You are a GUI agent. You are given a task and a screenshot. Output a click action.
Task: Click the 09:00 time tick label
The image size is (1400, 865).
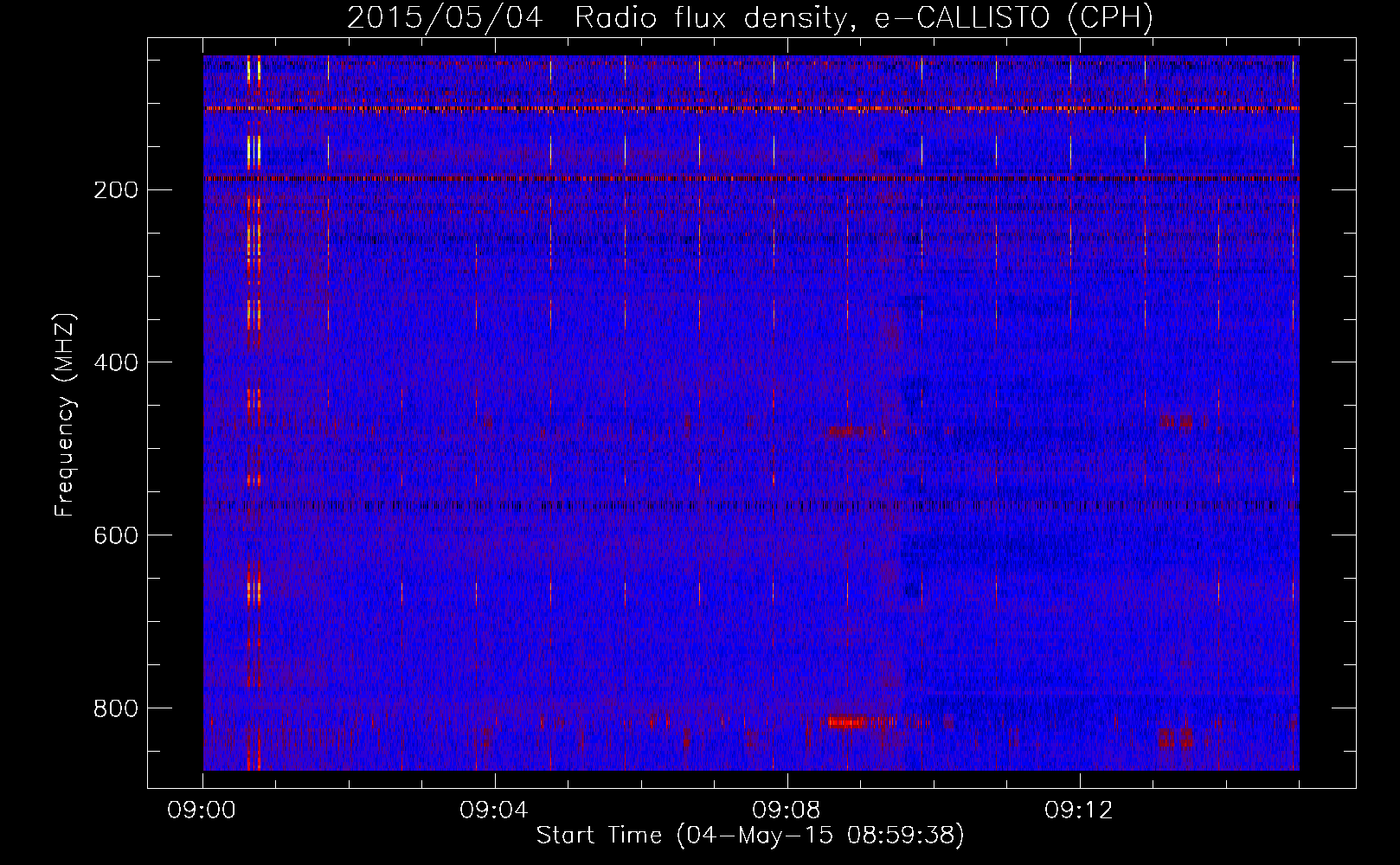point(202,811)
